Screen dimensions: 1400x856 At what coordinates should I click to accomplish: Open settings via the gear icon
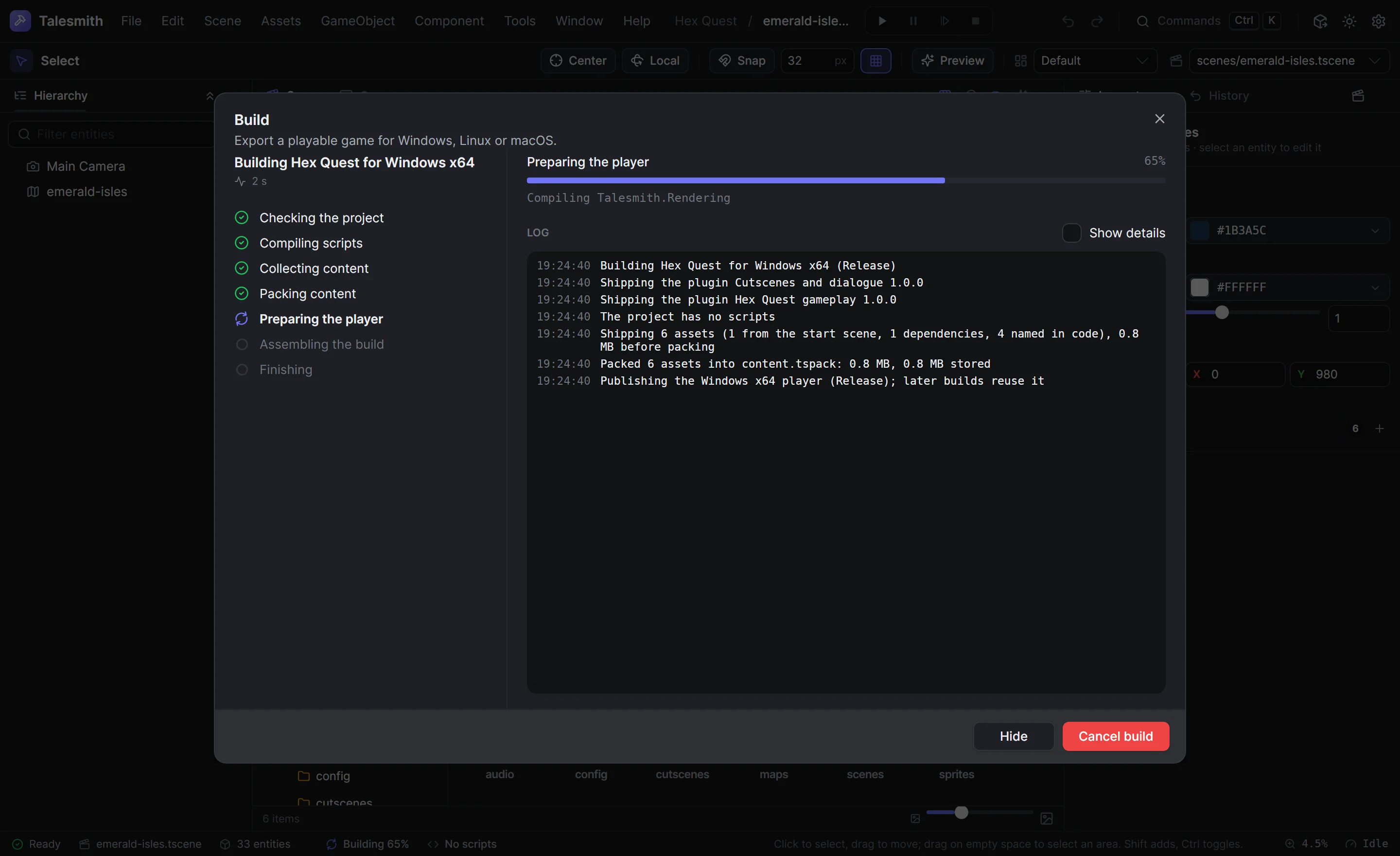coord(1379,21)
